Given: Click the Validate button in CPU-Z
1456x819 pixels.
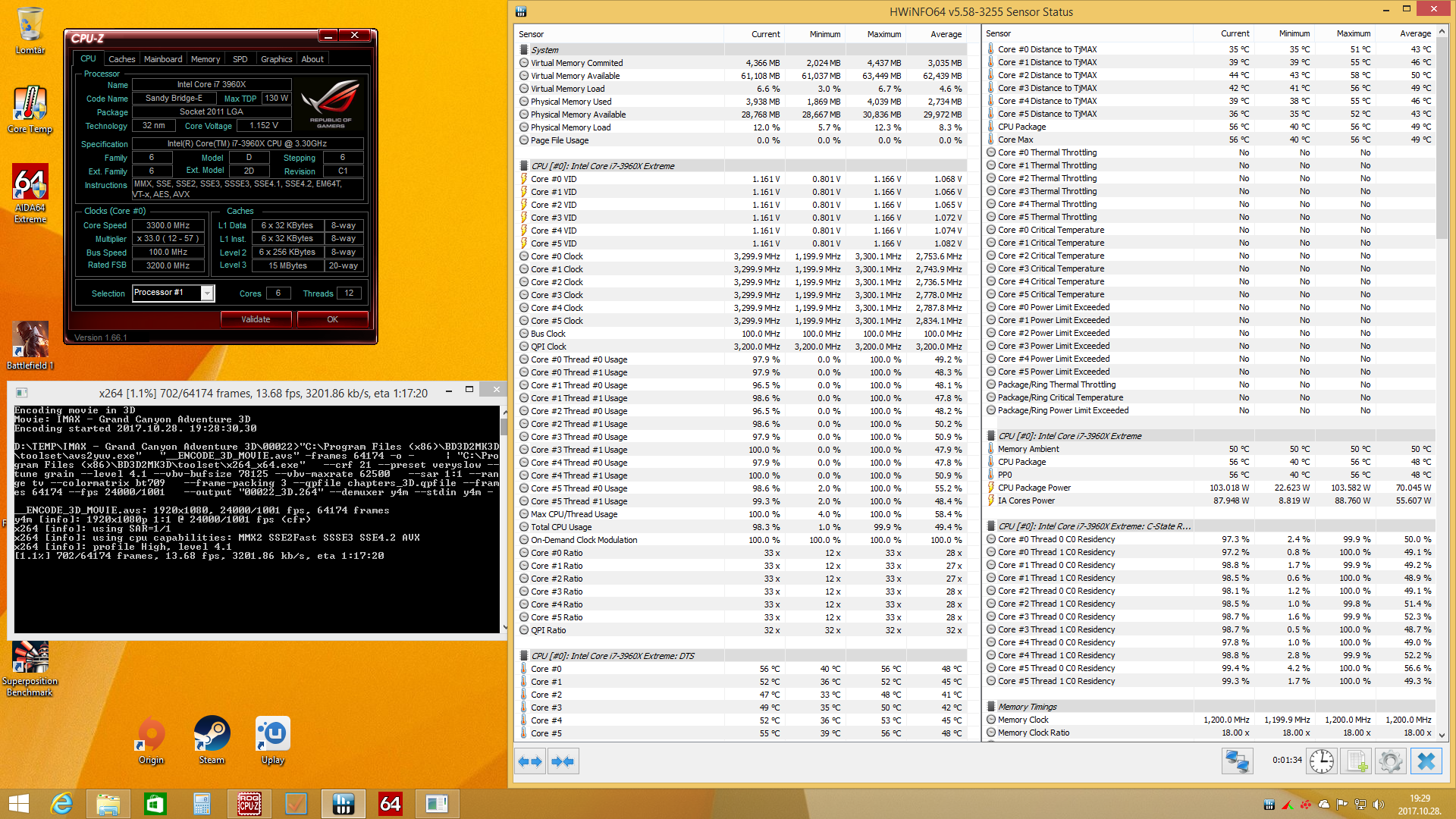Looking at the screenshot, I should (256, 319).
